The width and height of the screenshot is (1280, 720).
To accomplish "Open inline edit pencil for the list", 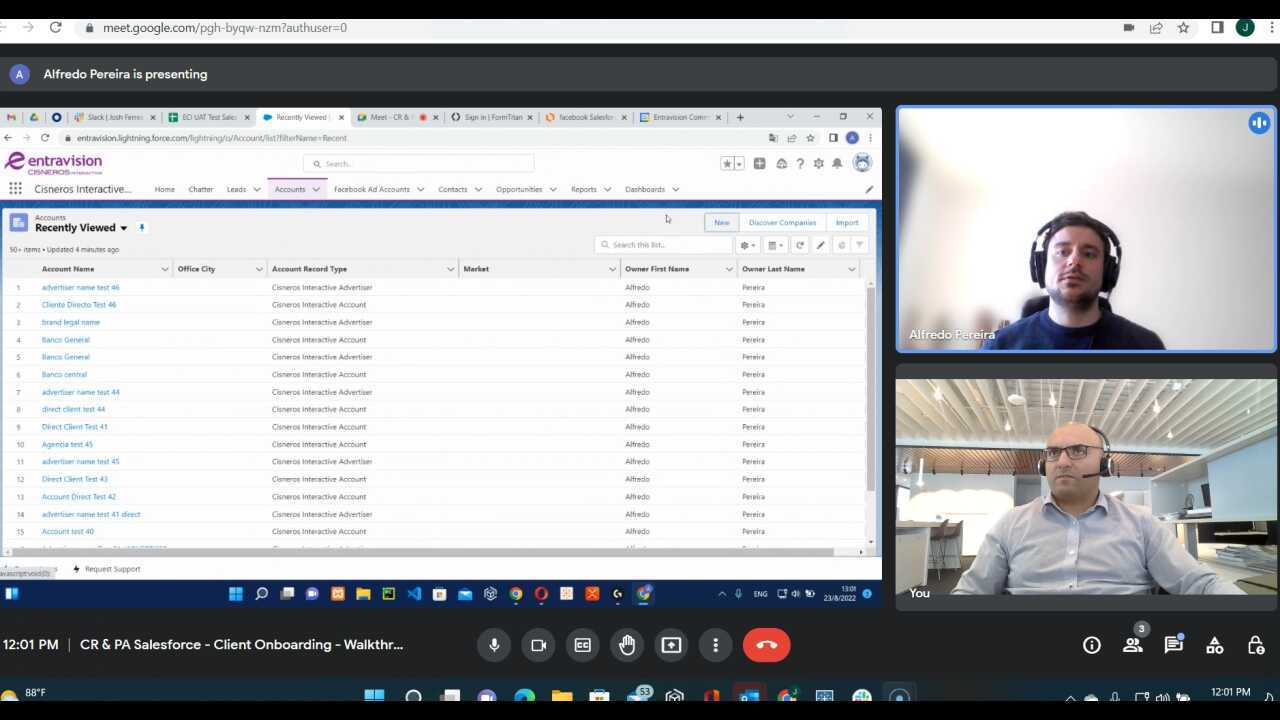I will tap(820, 245).
